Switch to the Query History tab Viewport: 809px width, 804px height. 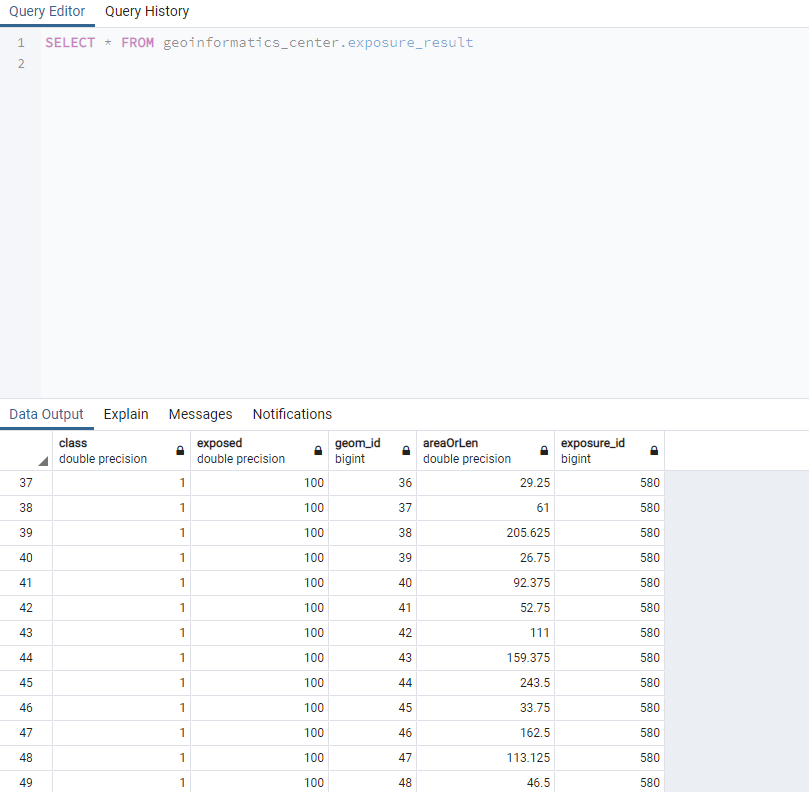(x=146, y=11)
